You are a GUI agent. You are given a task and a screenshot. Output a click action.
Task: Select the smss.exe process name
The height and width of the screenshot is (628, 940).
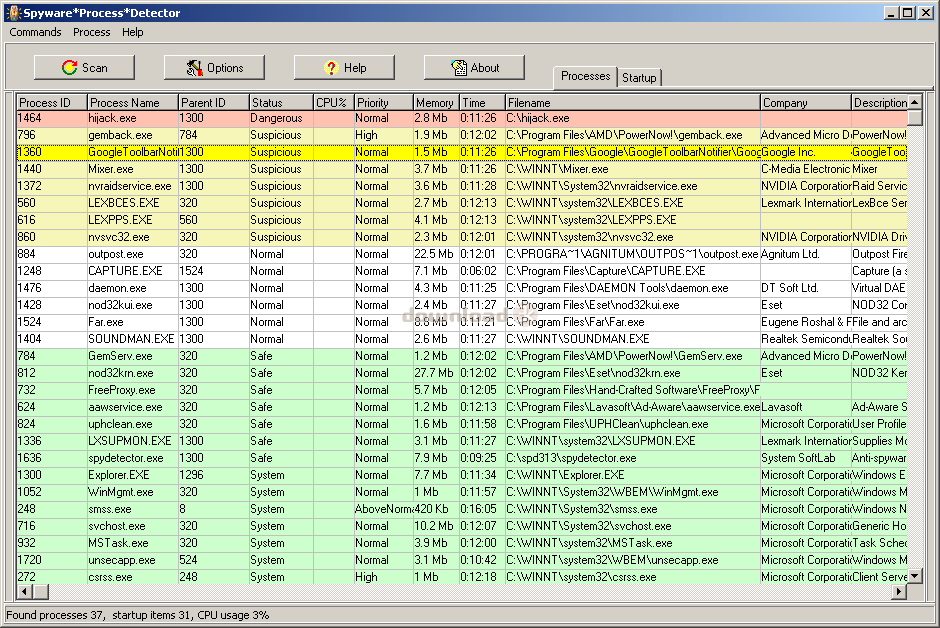pos(110,509)
